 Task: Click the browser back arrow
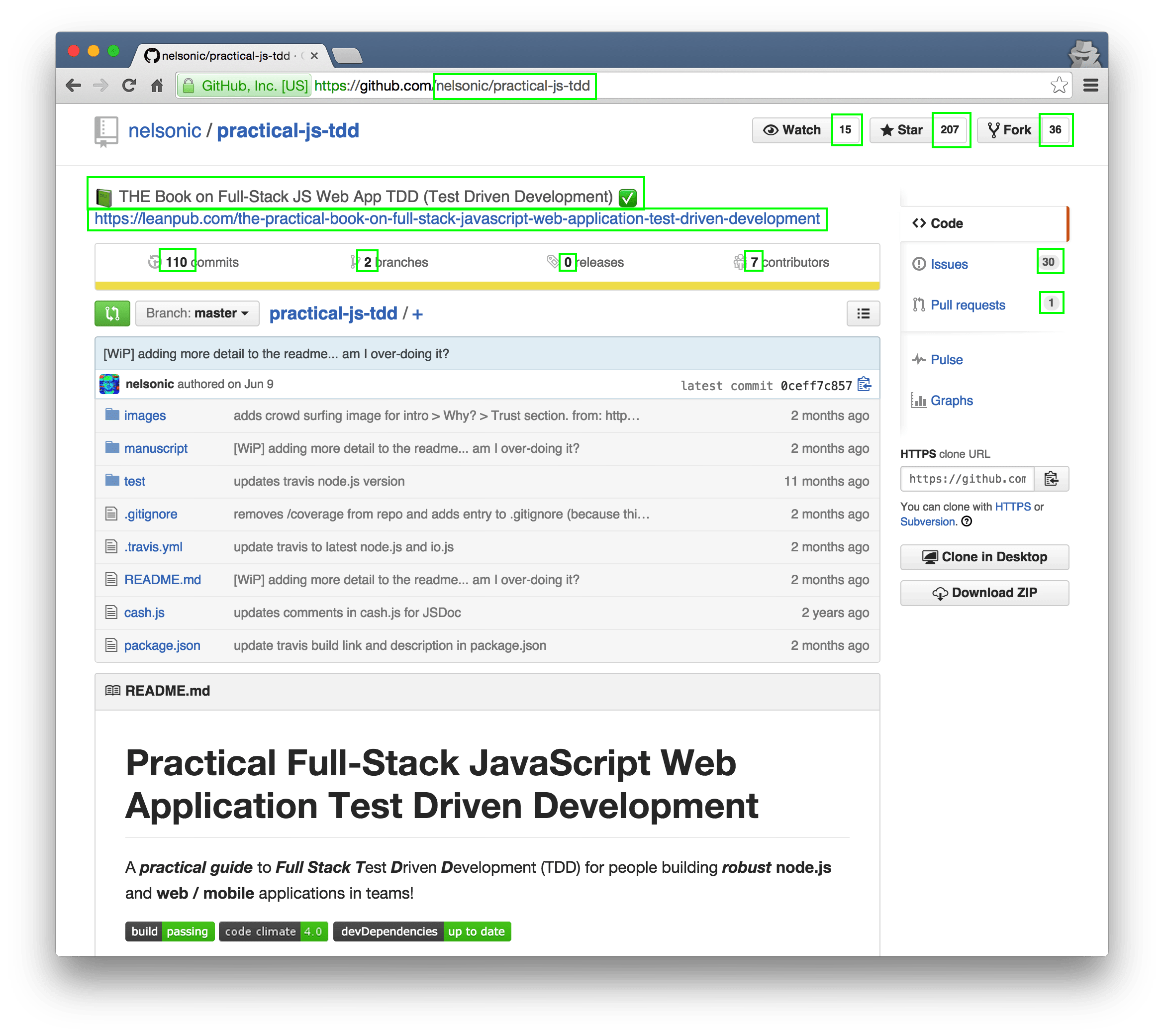click(x=74, y=86)
